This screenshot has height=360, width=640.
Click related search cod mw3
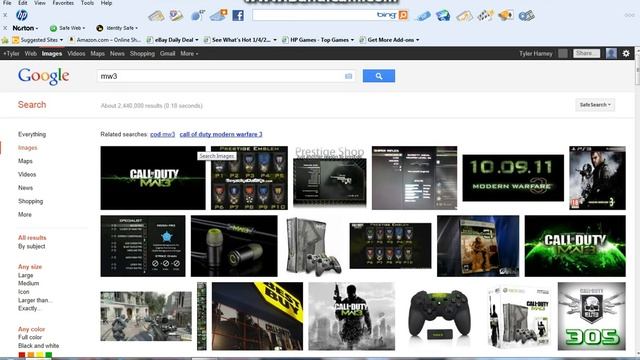[162, 134]
